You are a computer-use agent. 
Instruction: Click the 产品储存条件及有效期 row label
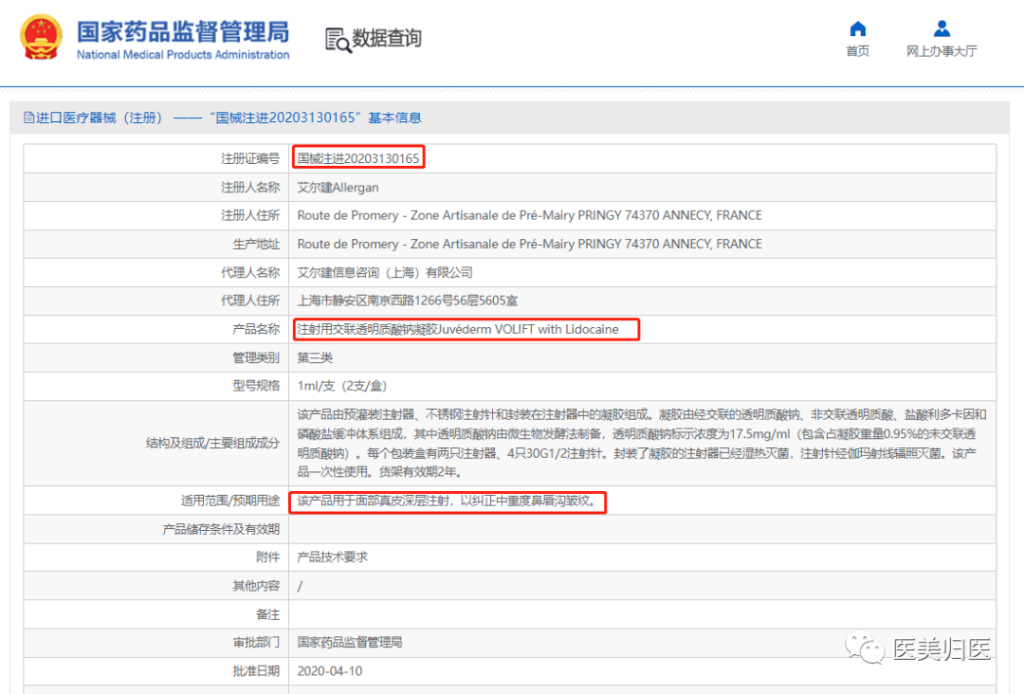pos(221,529)
